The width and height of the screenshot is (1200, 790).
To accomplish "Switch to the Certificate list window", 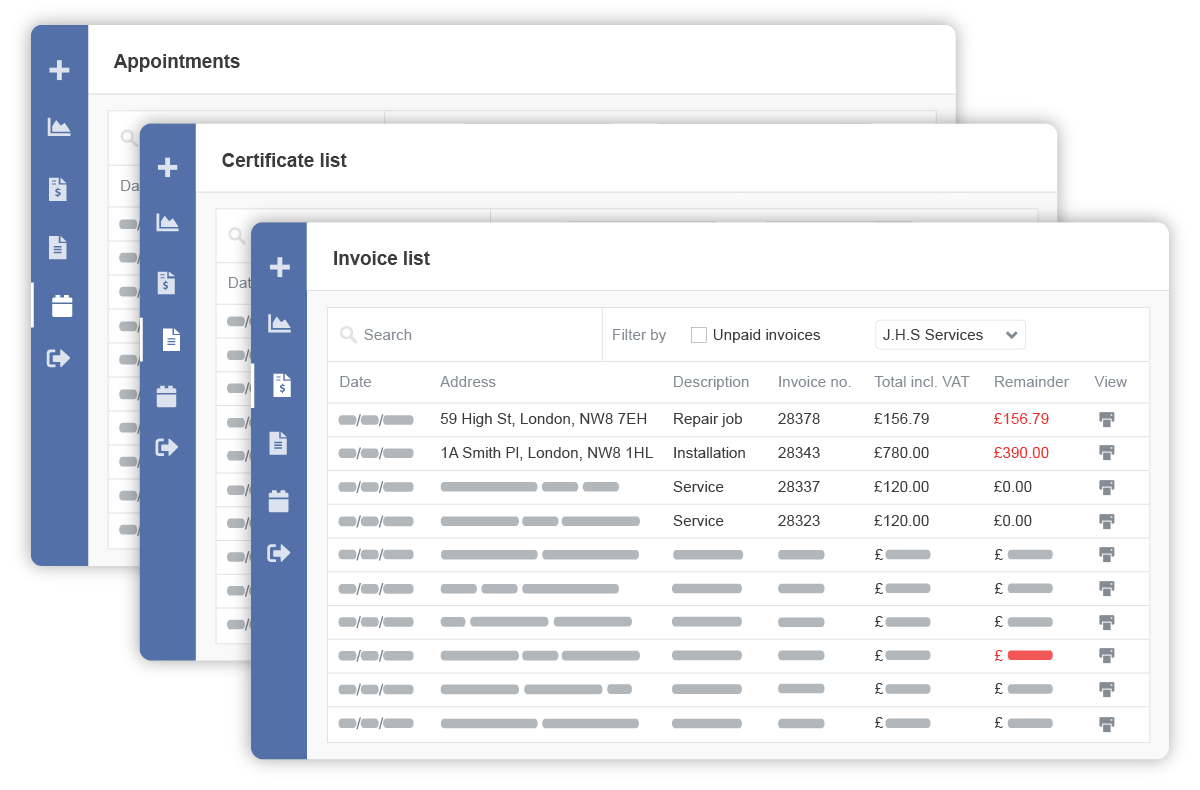I will tap(284, 160).
